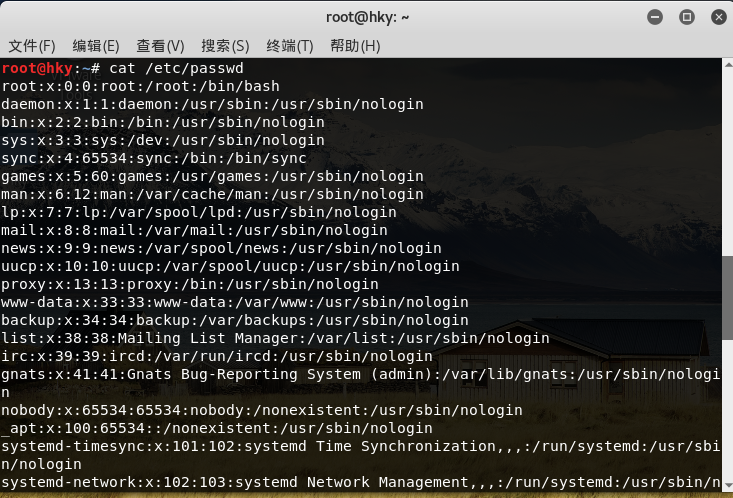Click the backup:x:34:34 line
This screenshot has height=498, width=733.
click(x=235, y=320)
